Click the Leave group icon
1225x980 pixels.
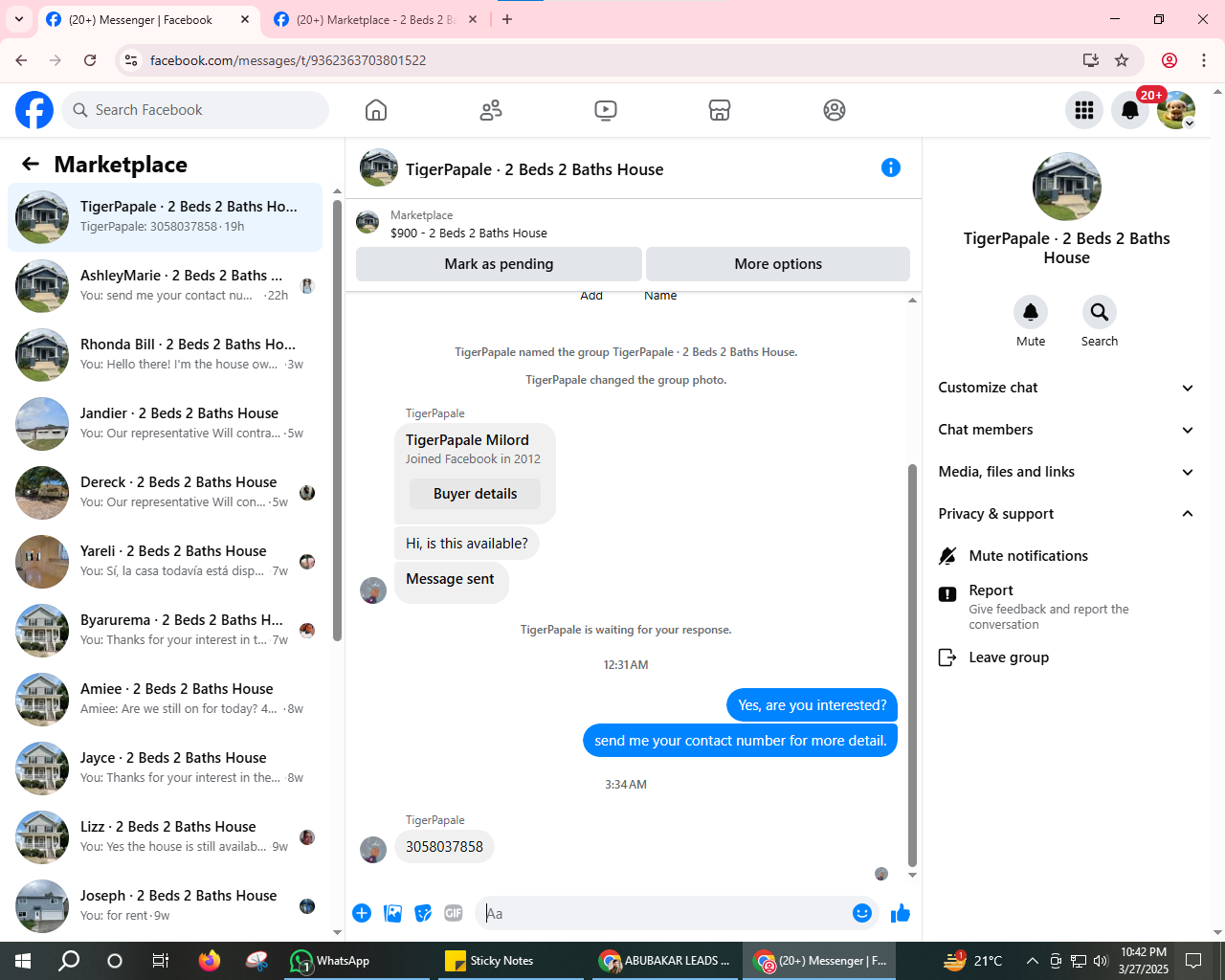(x=947, y=657)
